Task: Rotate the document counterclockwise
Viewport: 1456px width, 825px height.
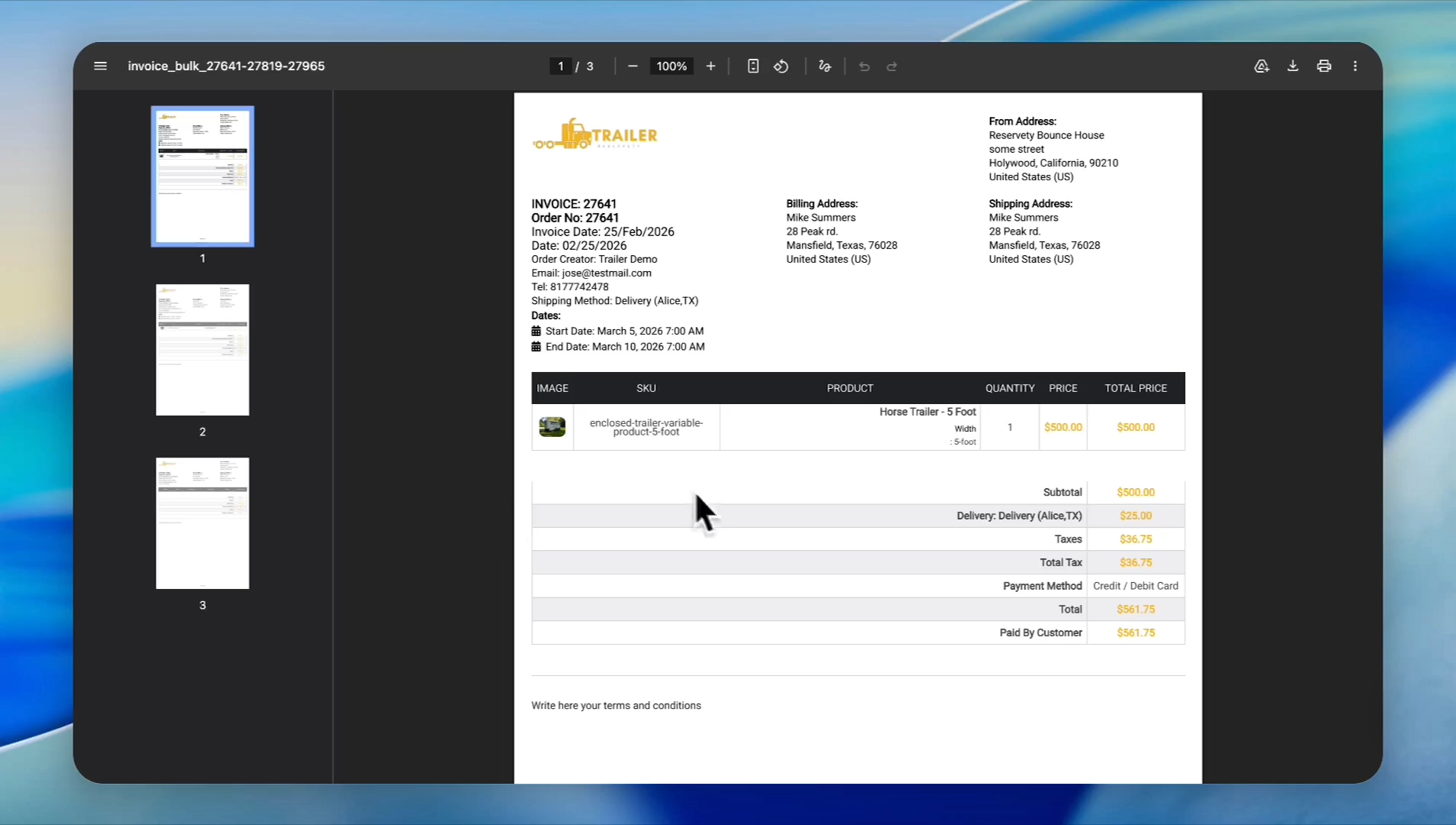Action: tap(781, 66)
